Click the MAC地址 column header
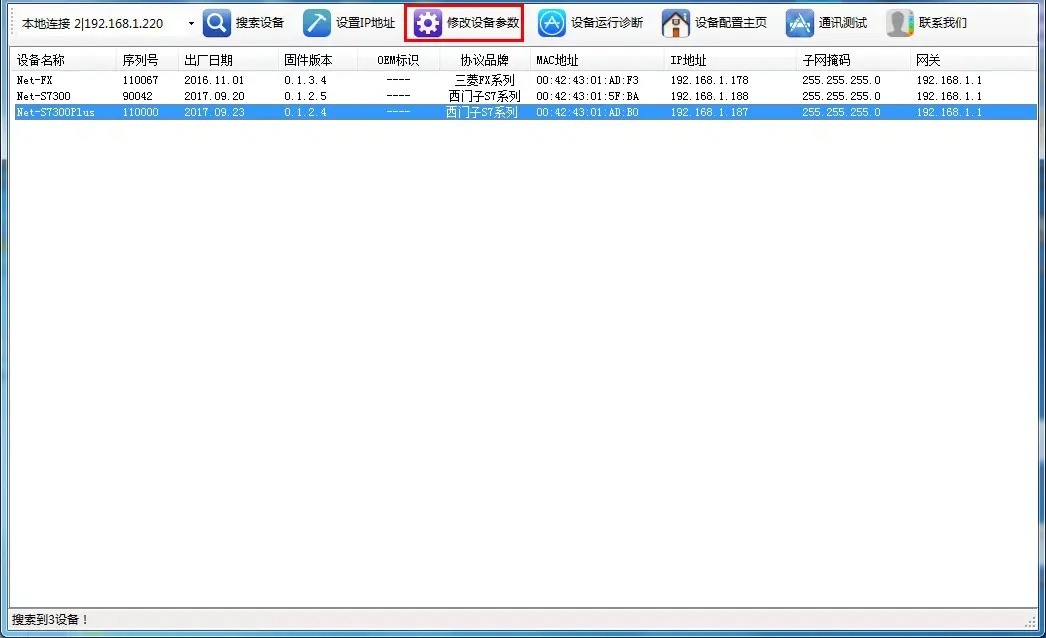 coord(598,60)
